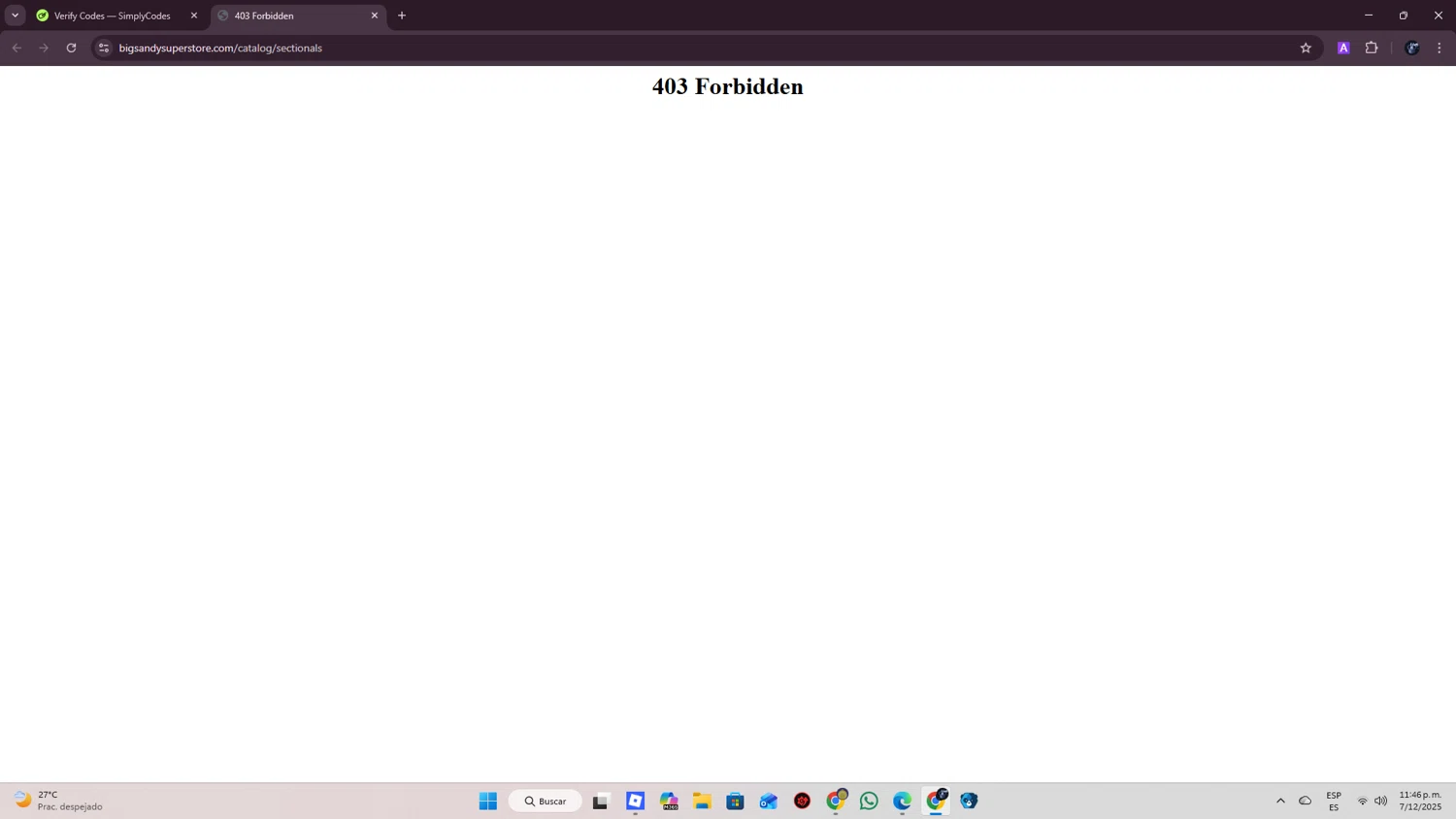Open the Chrome three-dot menu

point(1439,48)
